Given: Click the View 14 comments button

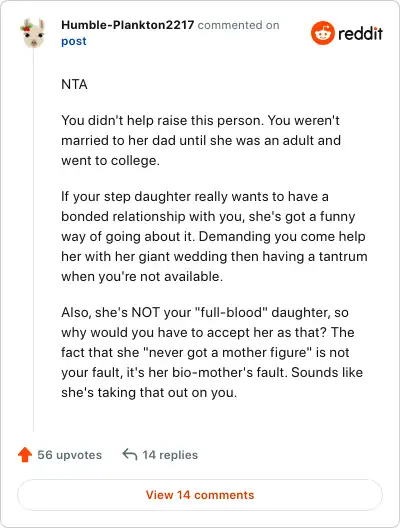Looking at the screenshot, I should point(200,495).
